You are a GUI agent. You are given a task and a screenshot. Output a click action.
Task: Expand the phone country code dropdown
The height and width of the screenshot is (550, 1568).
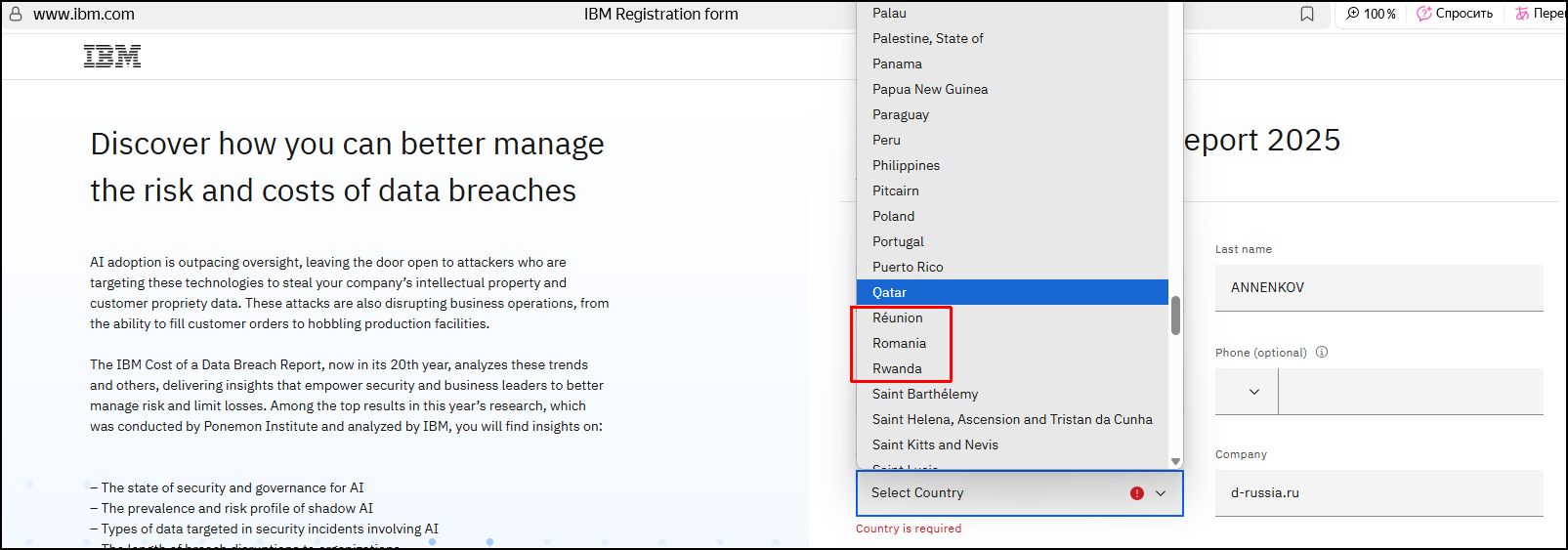(1254, 392)
